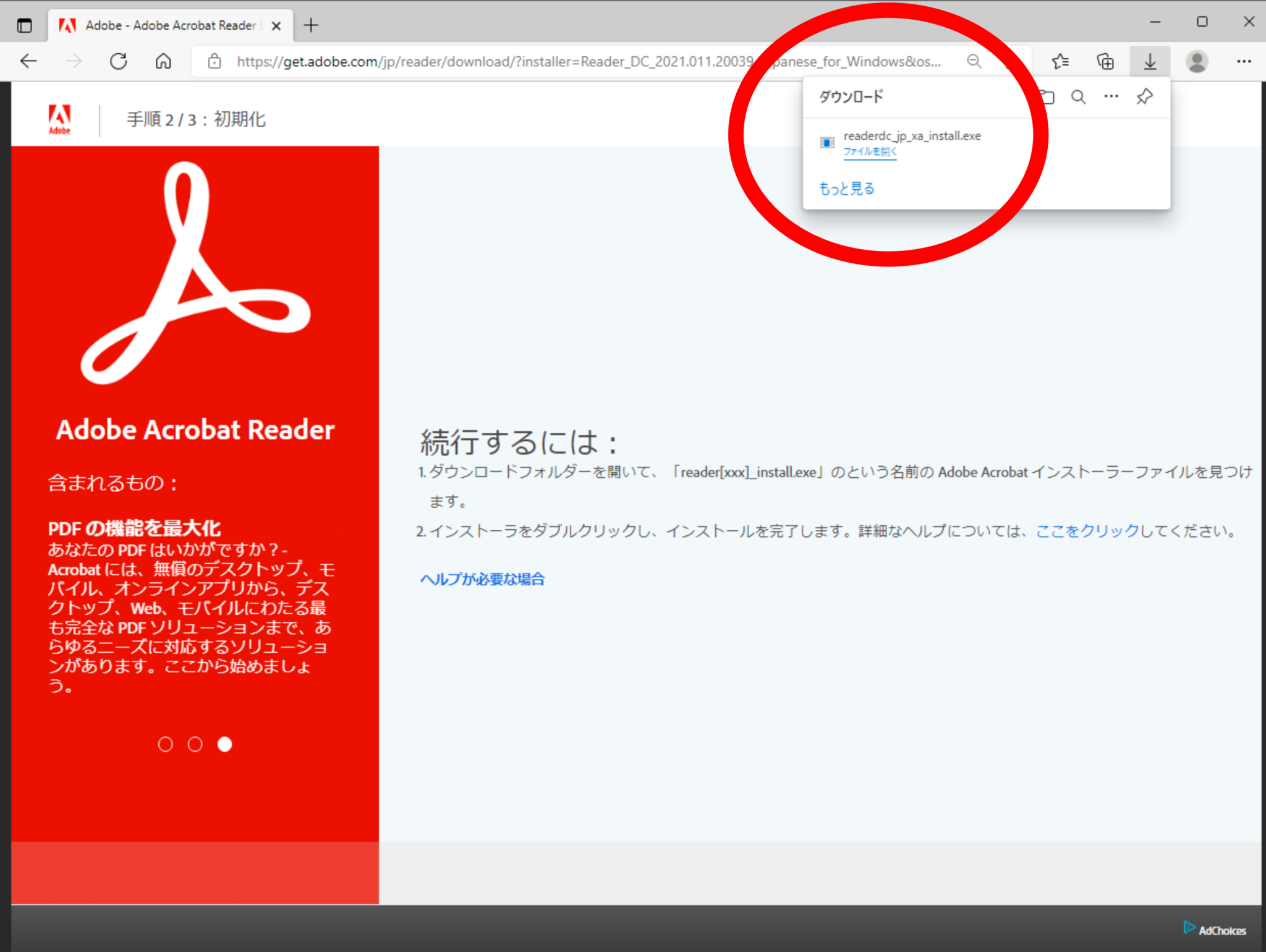Viewport: 1266px width, 952px height.
Task: Pin the downloads flyout
Action: (x=1144, y=96)
